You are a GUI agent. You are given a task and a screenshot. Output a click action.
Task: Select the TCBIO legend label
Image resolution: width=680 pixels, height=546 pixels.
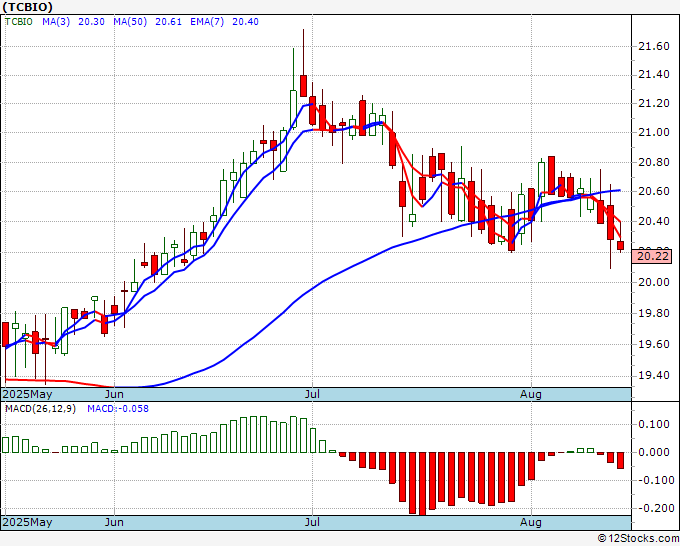click(19, 21)
